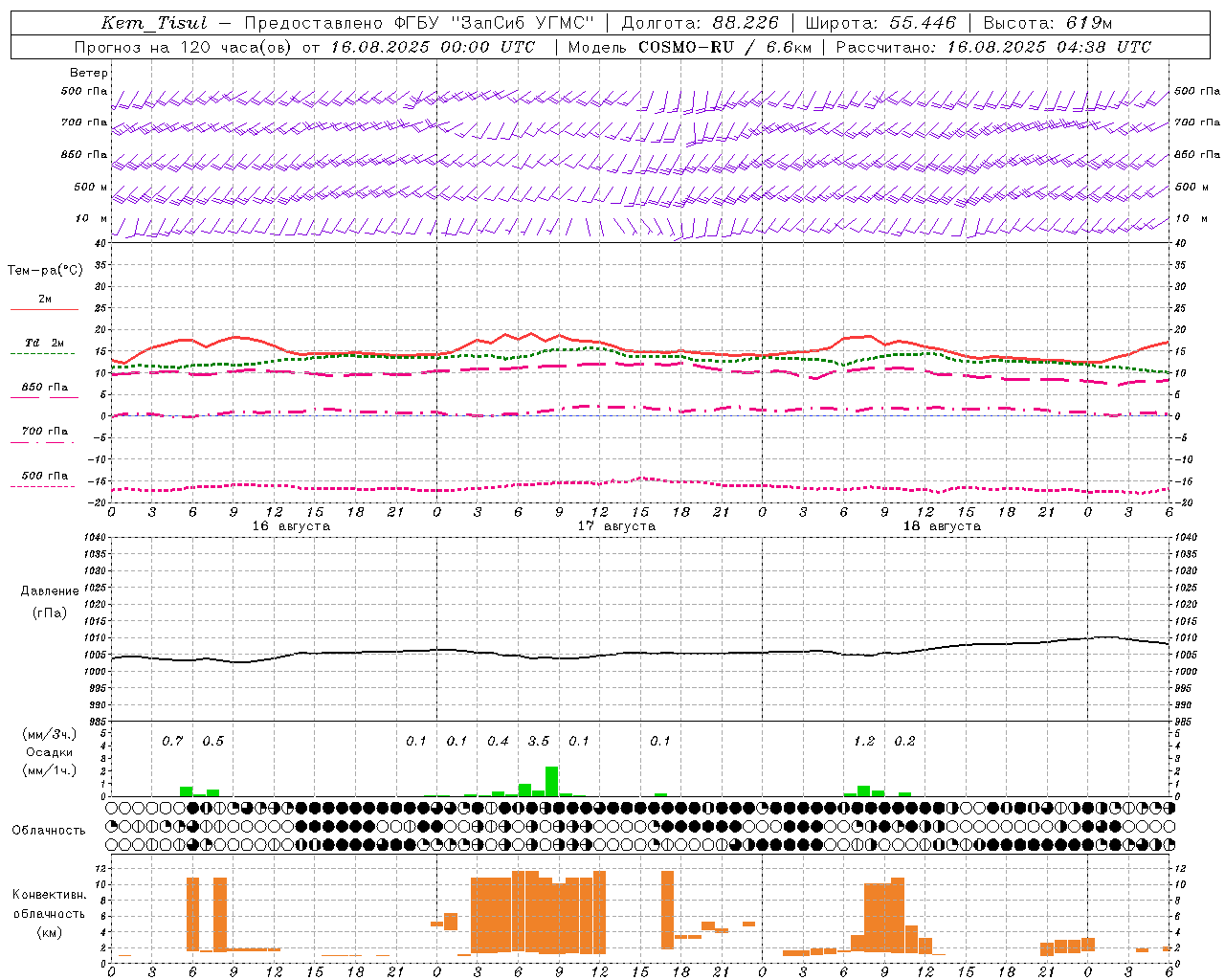Click the 'Широта: 55.446' value
This screenshot has height=980, width=1225.
(880, 23)
